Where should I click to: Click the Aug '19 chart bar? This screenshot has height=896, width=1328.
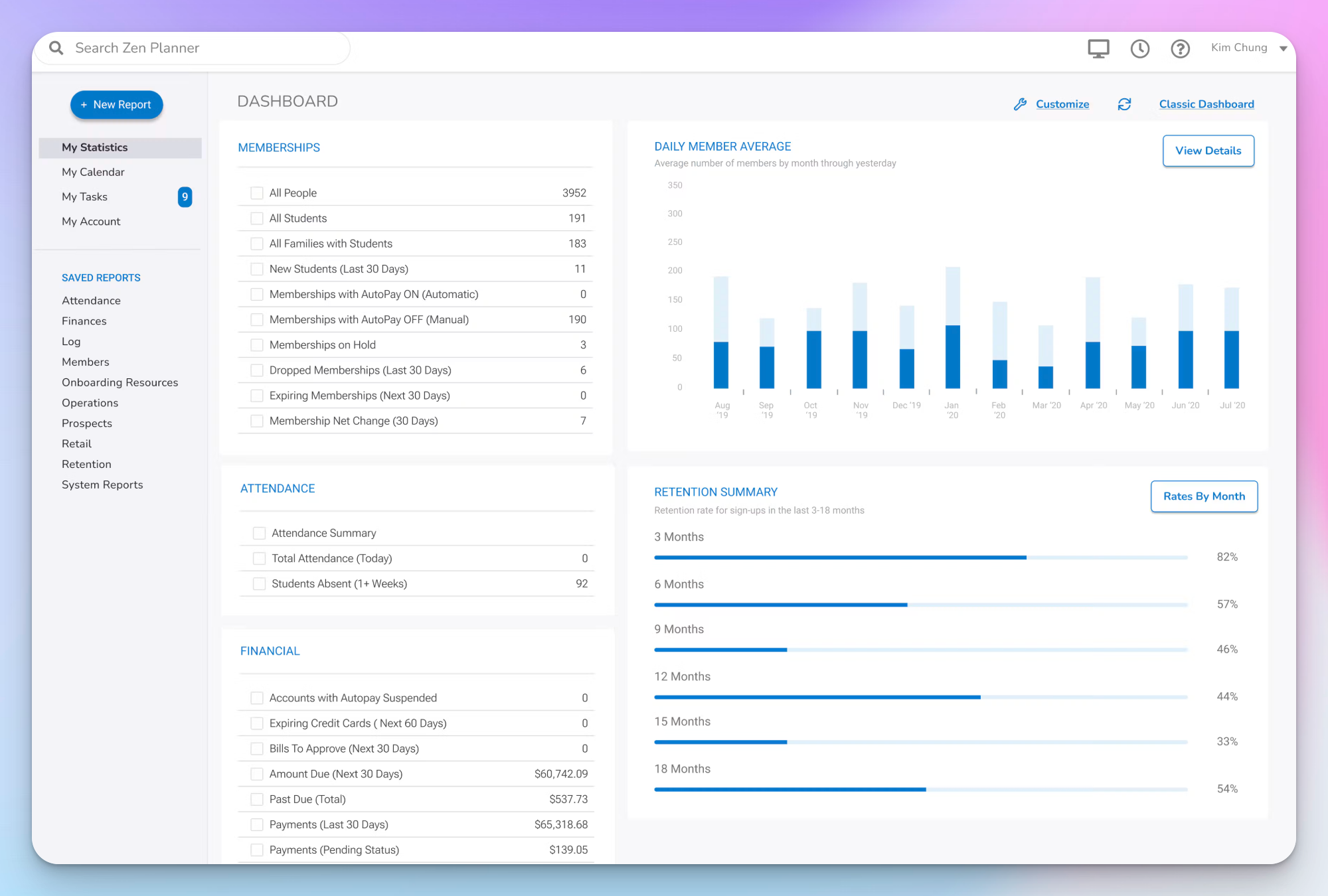[x=720, y=333]
